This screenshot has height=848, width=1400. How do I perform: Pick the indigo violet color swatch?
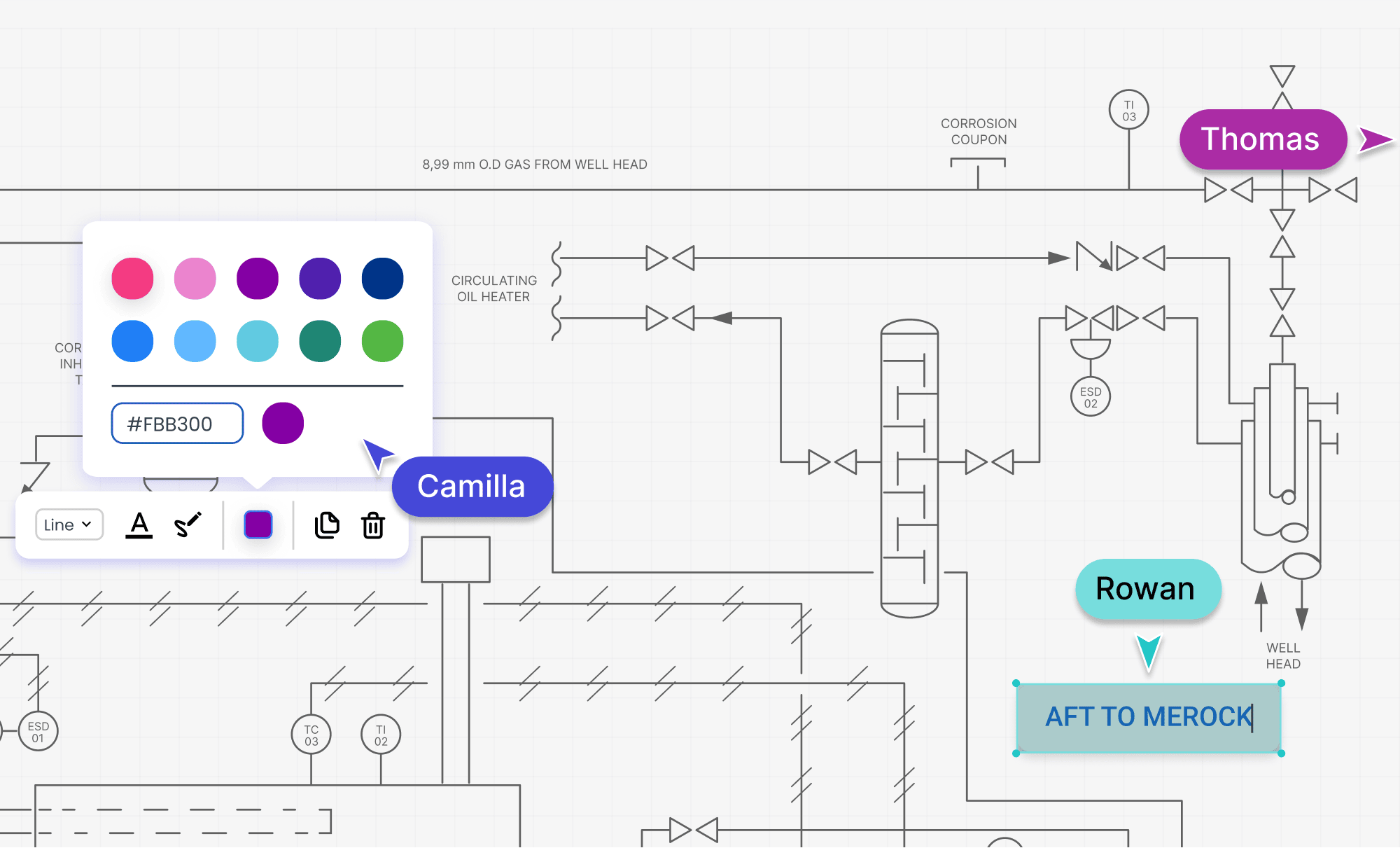(320, 278)
